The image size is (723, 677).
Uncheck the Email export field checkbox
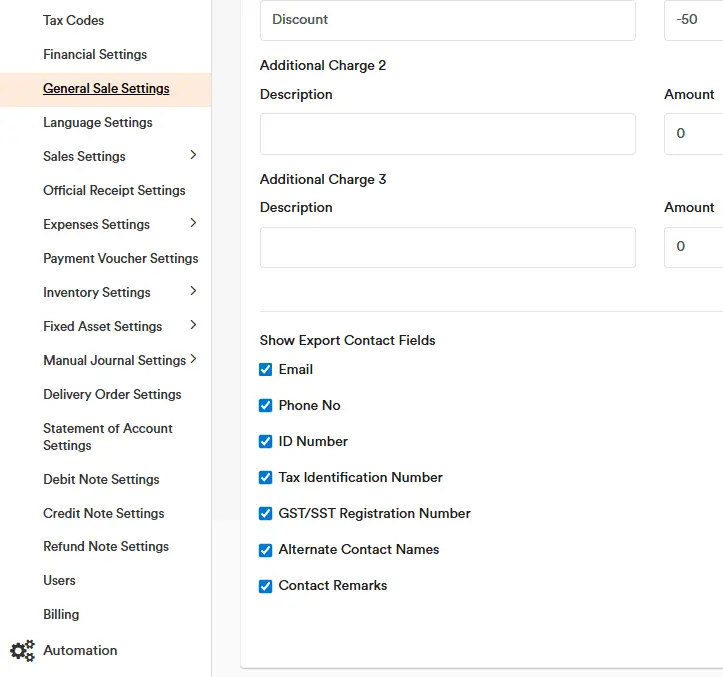pyautogui.click(x=266, y=370)
